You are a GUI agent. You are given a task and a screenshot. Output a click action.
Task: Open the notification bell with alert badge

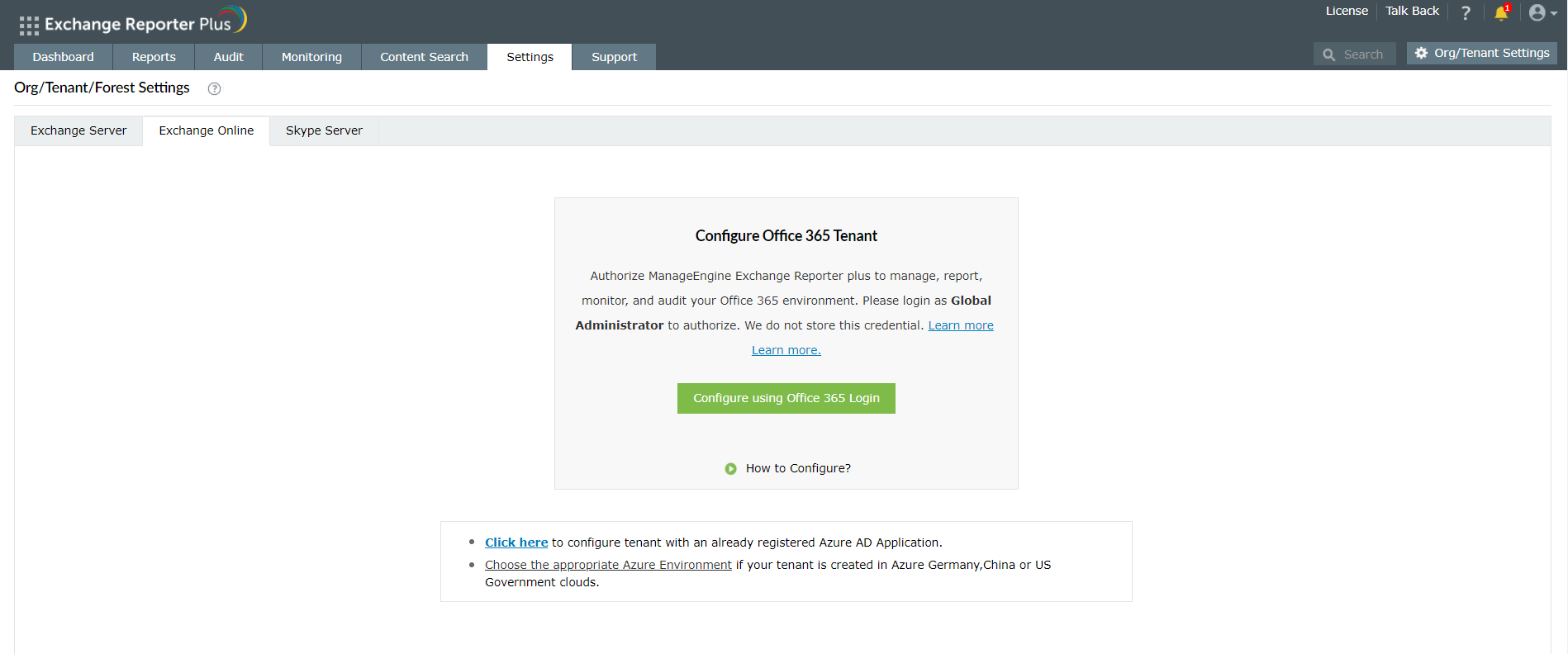[x=1501, y=14]
